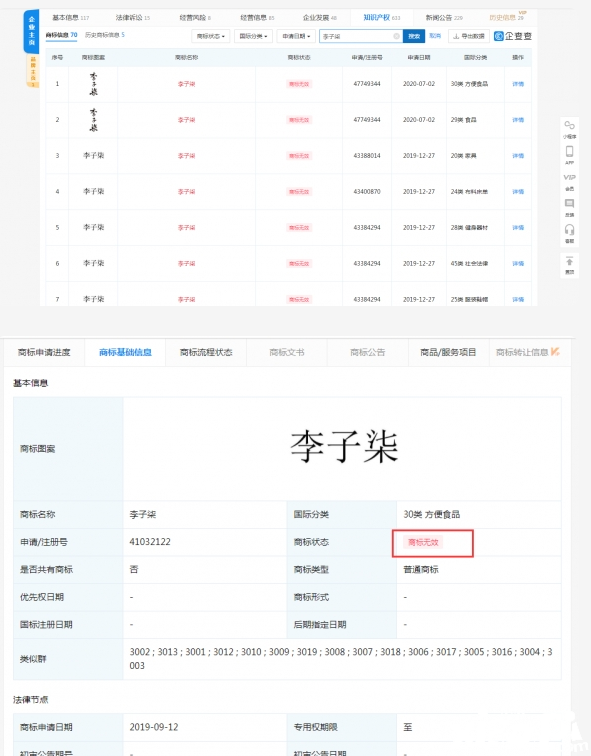Click the 商标无效 status badge in row 4
This screenshot has width=591, height=756.
point(299,191)
